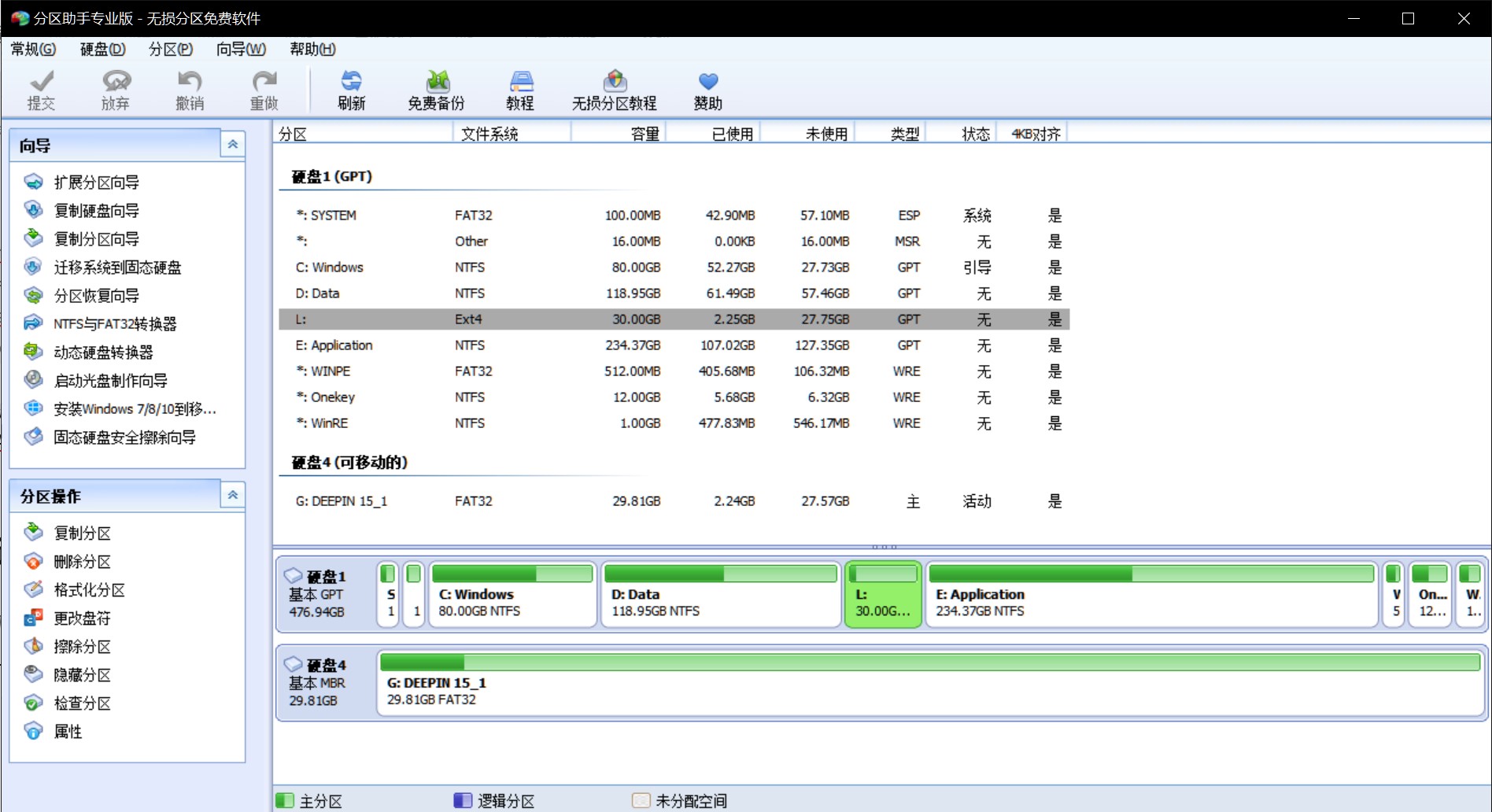Collapse the 分区操作 panel

[233, 495]
